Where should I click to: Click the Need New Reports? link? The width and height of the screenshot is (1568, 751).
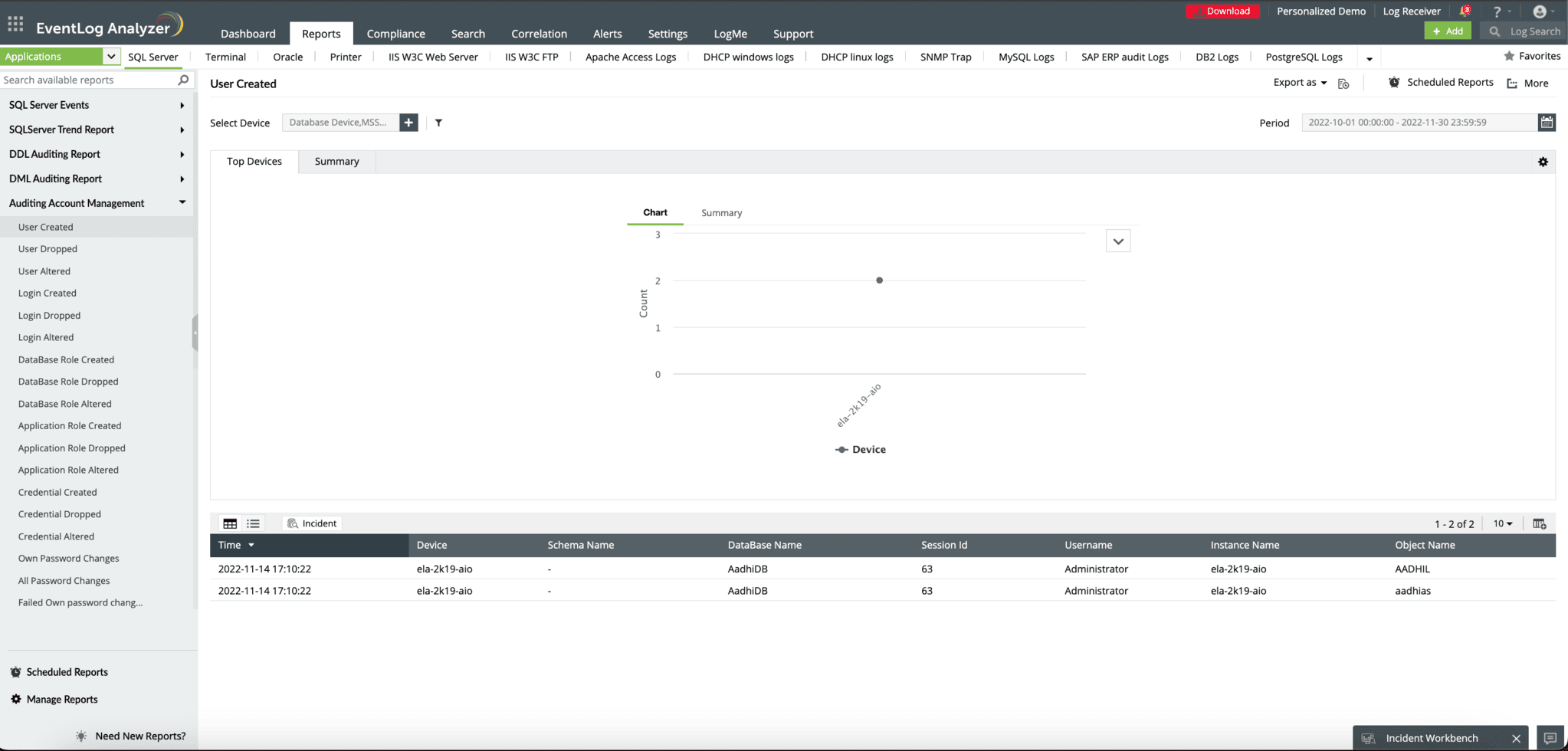click(140, 736)
